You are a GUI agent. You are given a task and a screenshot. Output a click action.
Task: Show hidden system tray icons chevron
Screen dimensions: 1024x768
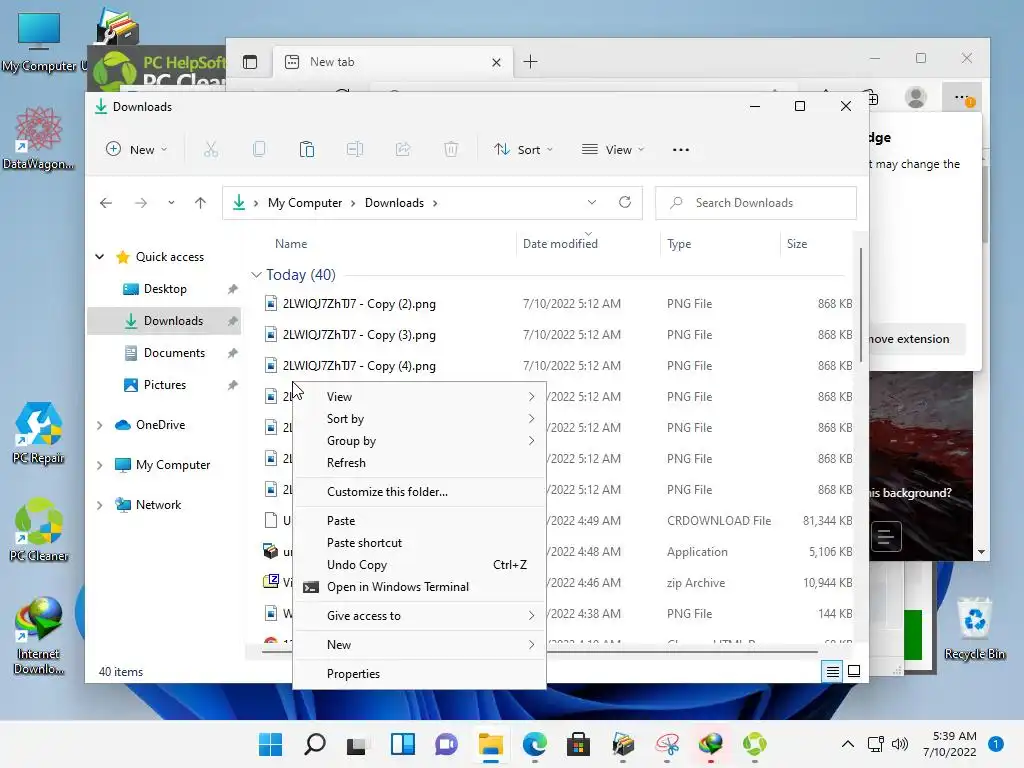click(x=848, y=744)
